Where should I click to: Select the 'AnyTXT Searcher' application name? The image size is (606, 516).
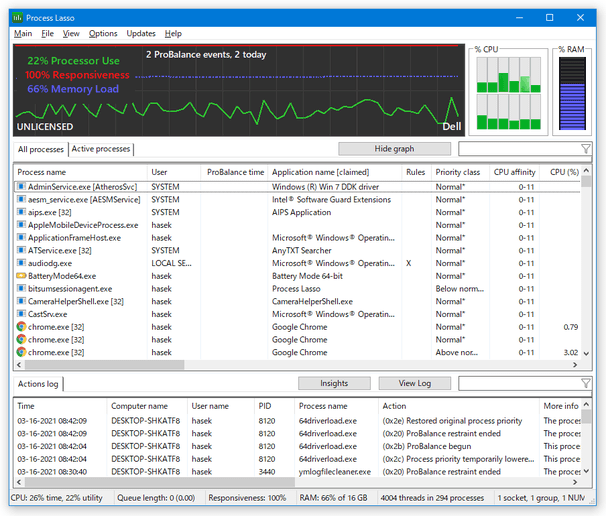[x=301, y=250]
